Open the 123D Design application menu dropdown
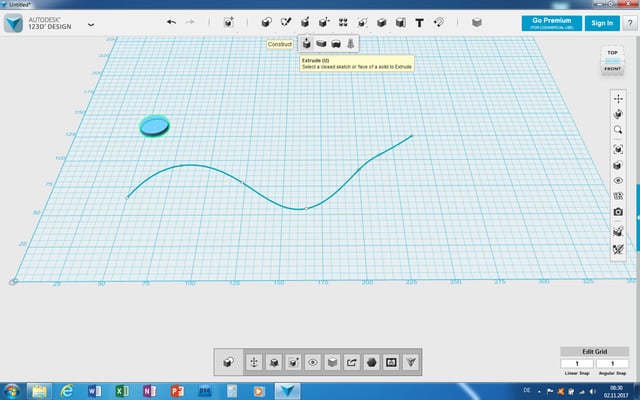 click(92, 23)
